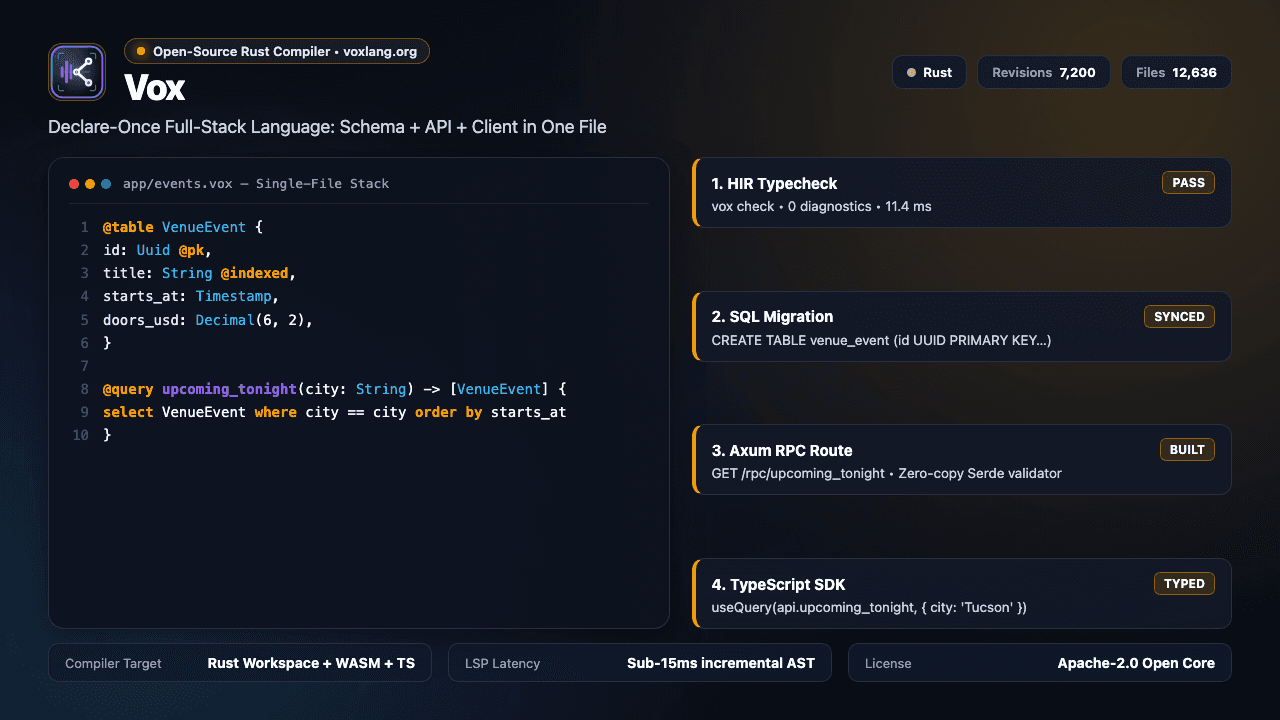Click the Files 12,636 pill
Viewport: 1280px width, 720px height.
(1176, 72)
